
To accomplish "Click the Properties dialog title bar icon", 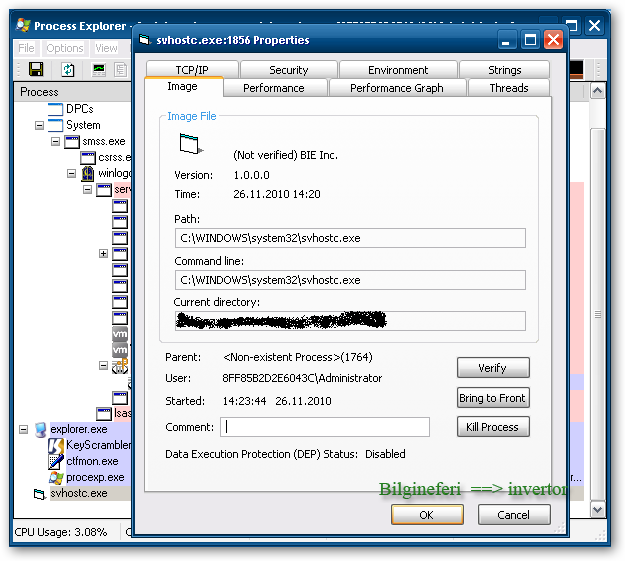I will click(144, 40).
